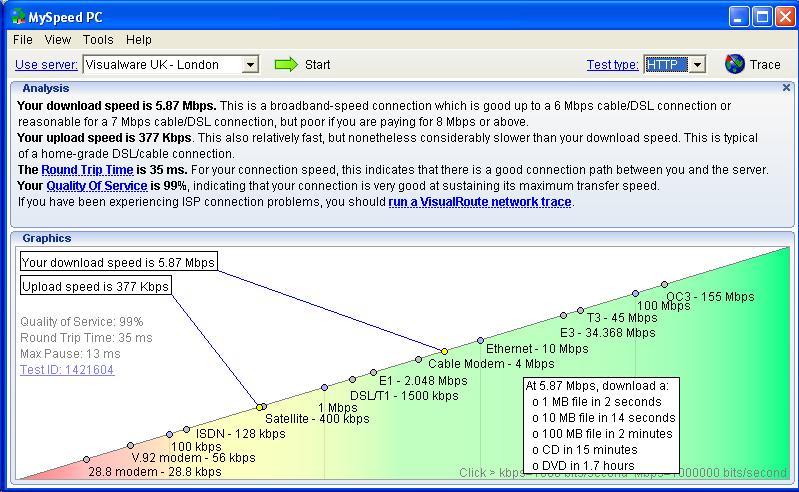Click 'DVD in 1.7 hours' text

588,466
